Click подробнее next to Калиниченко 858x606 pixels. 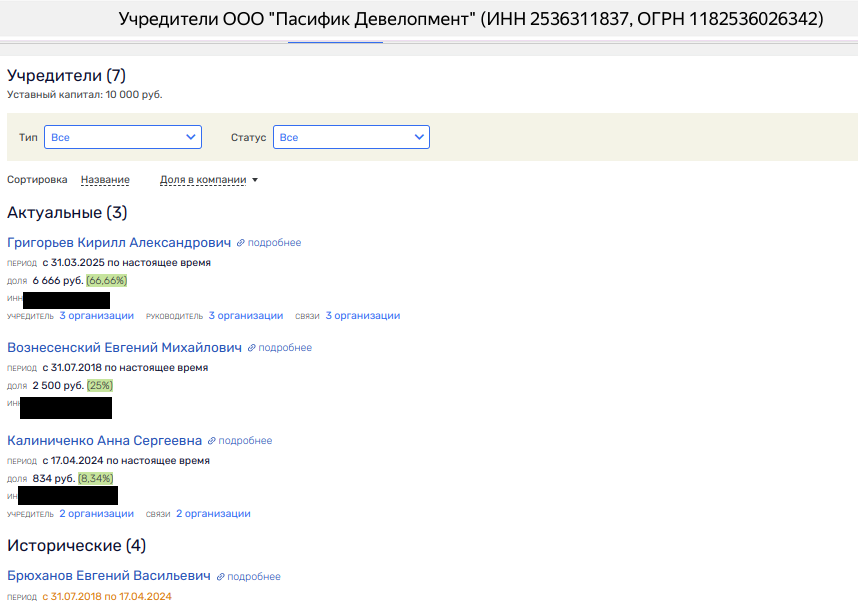245,441
